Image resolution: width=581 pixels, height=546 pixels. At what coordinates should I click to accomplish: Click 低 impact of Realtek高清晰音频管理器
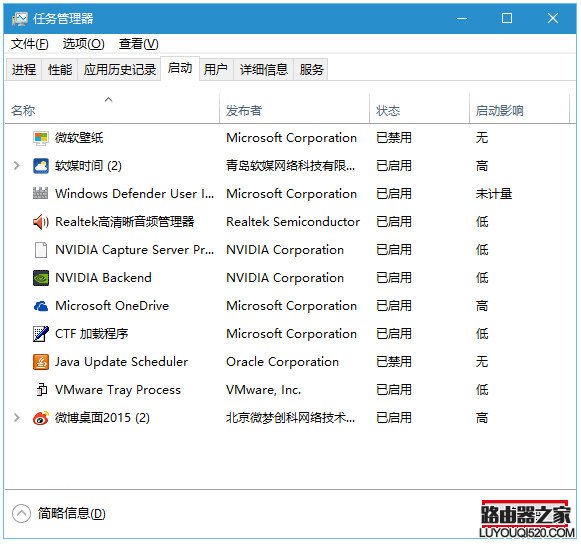point(482,222)
